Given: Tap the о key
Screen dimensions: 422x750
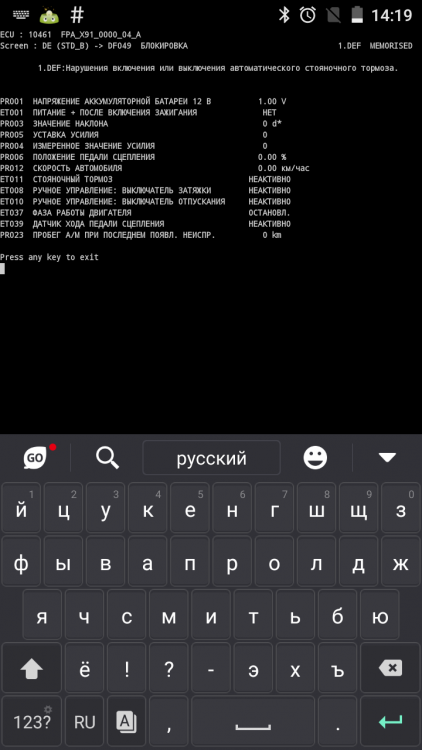Looking at the screenshot, I should click(x=274, y=562).
